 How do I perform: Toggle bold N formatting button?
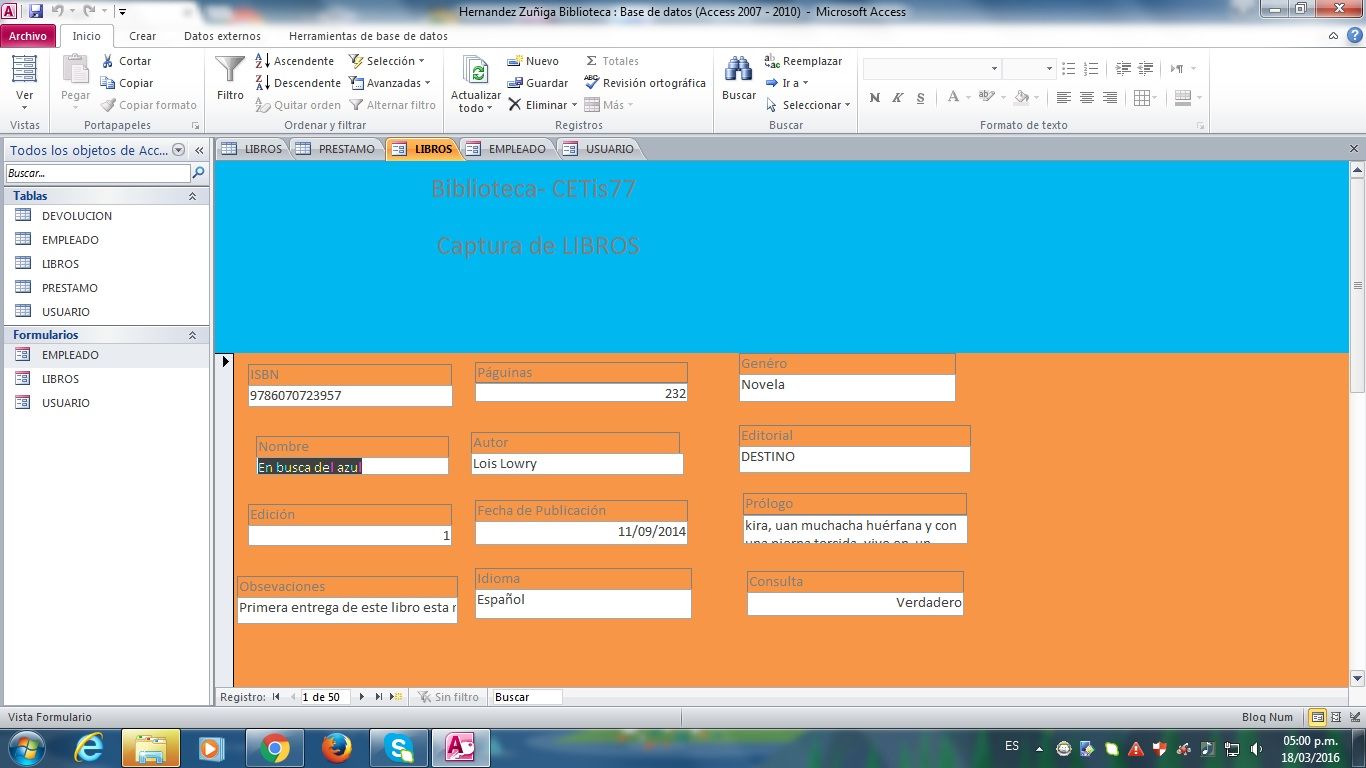tap(875, 98)
